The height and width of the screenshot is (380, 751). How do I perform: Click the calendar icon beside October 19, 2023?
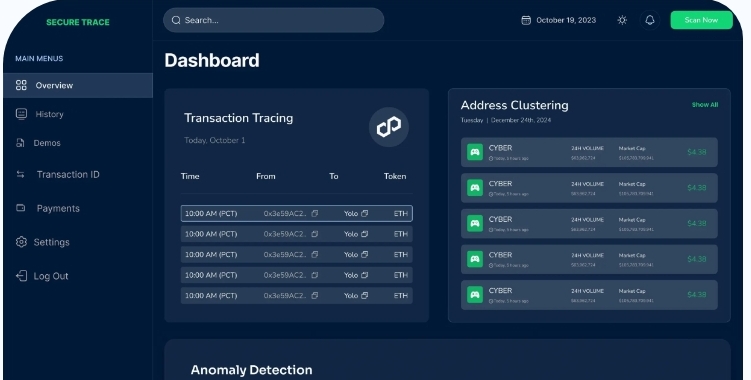[x=526, y=20]
